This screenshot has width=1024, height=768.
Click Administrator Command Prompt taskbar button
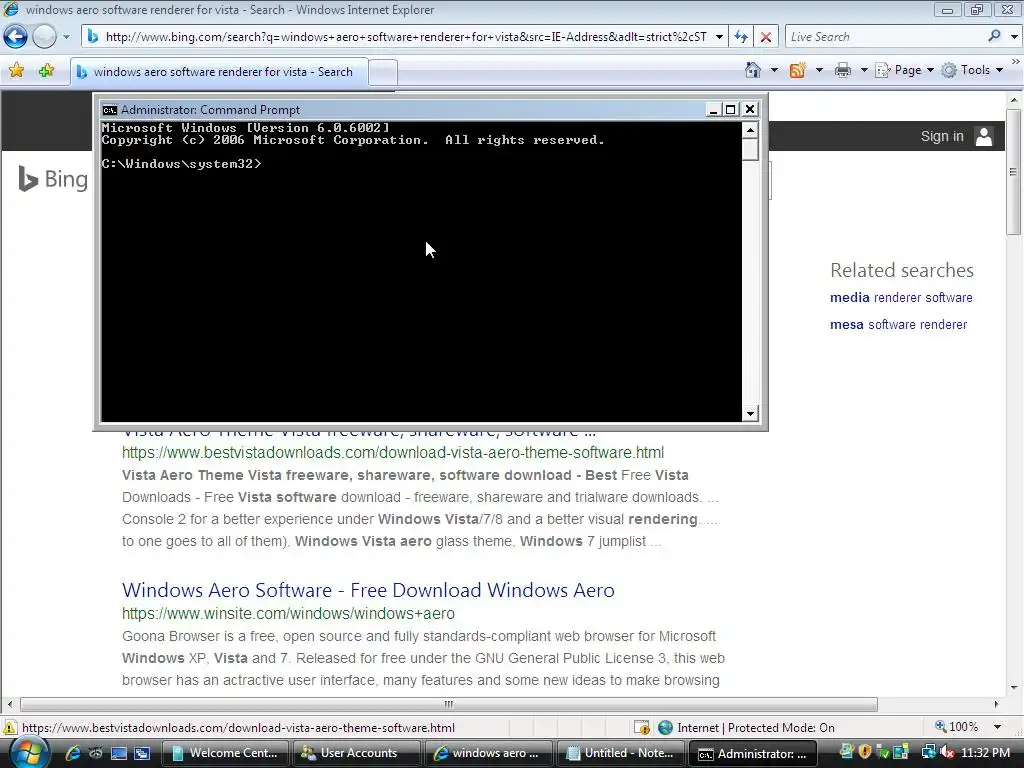pos(752,753)
